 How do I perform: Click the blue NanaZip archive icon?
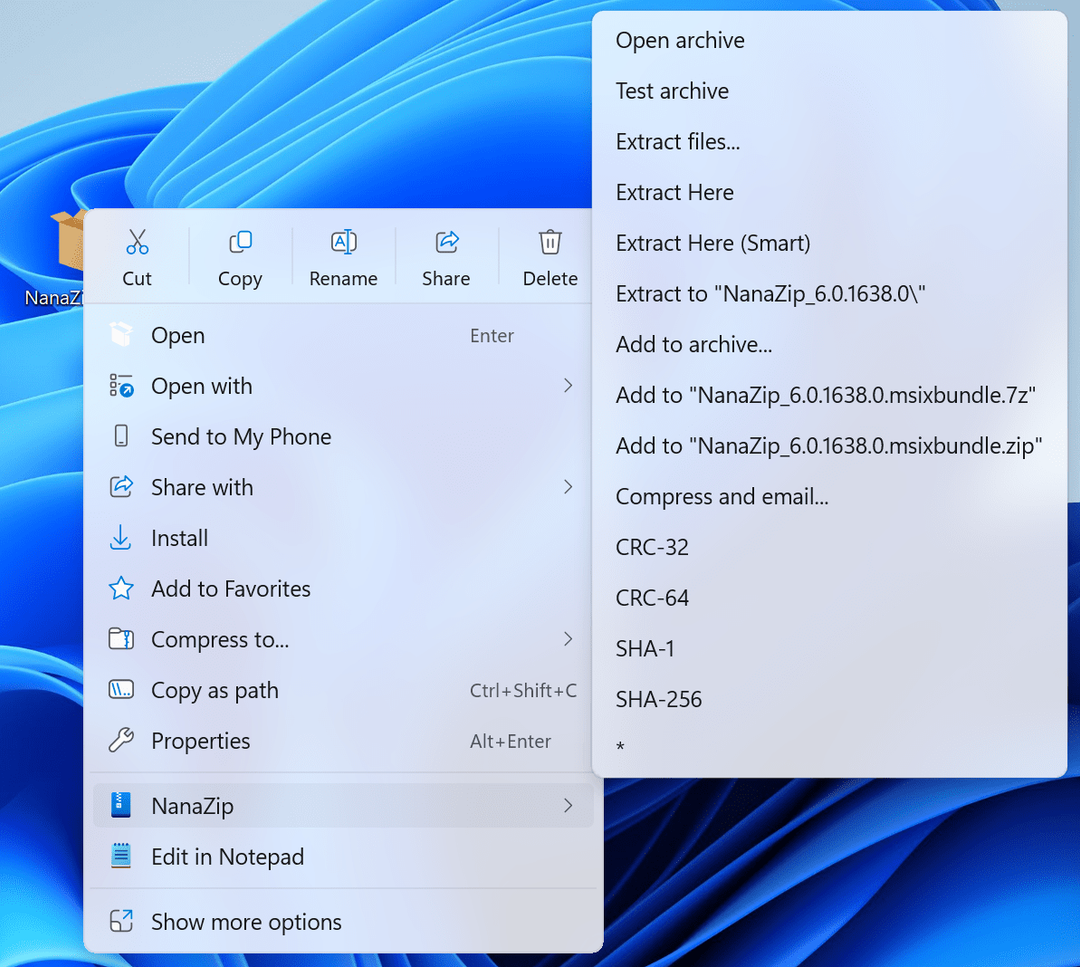point(121,805)
